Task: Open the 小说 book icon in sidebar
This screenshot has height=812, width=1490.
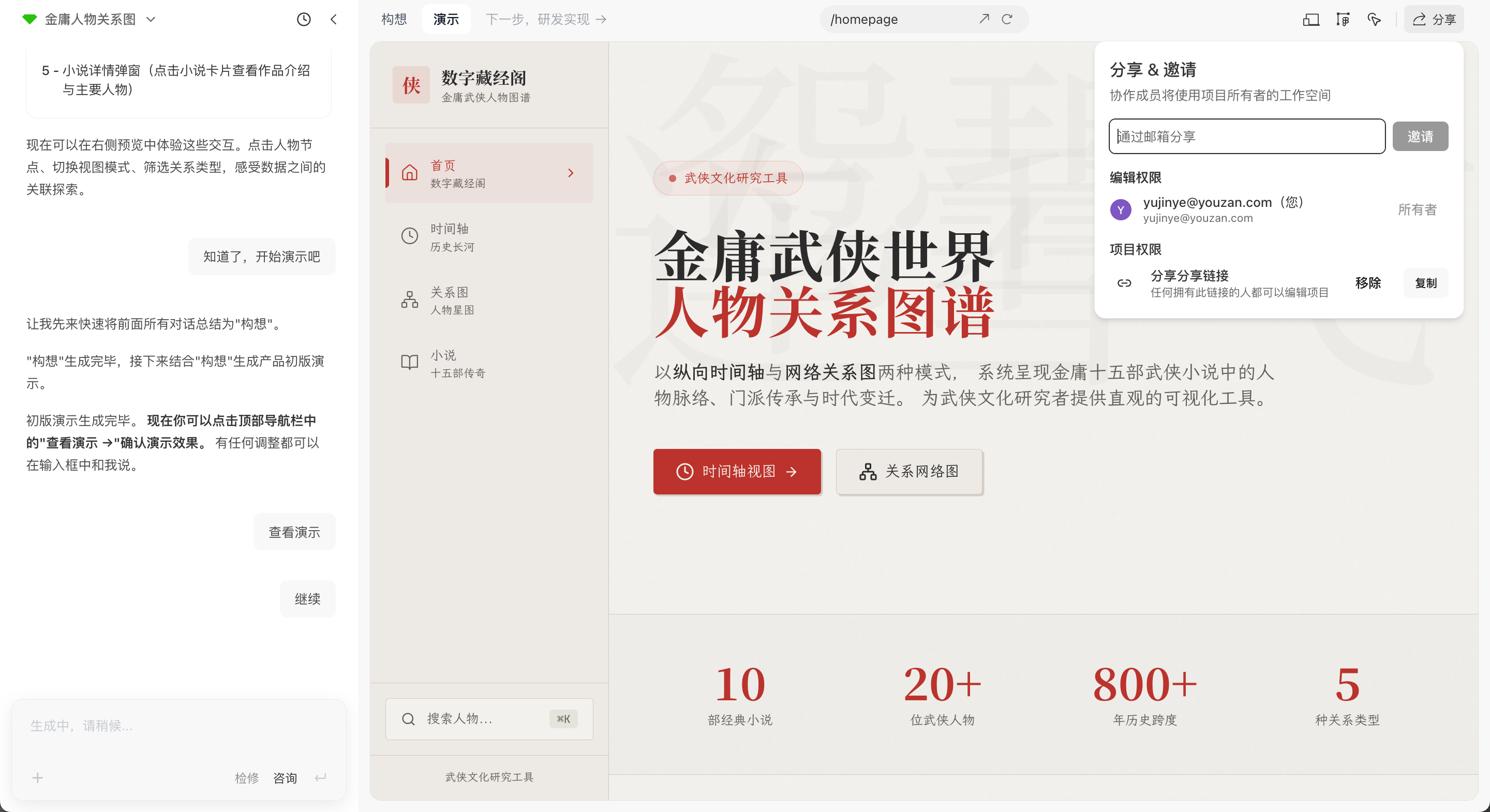Action: click(x=410, y=363)
